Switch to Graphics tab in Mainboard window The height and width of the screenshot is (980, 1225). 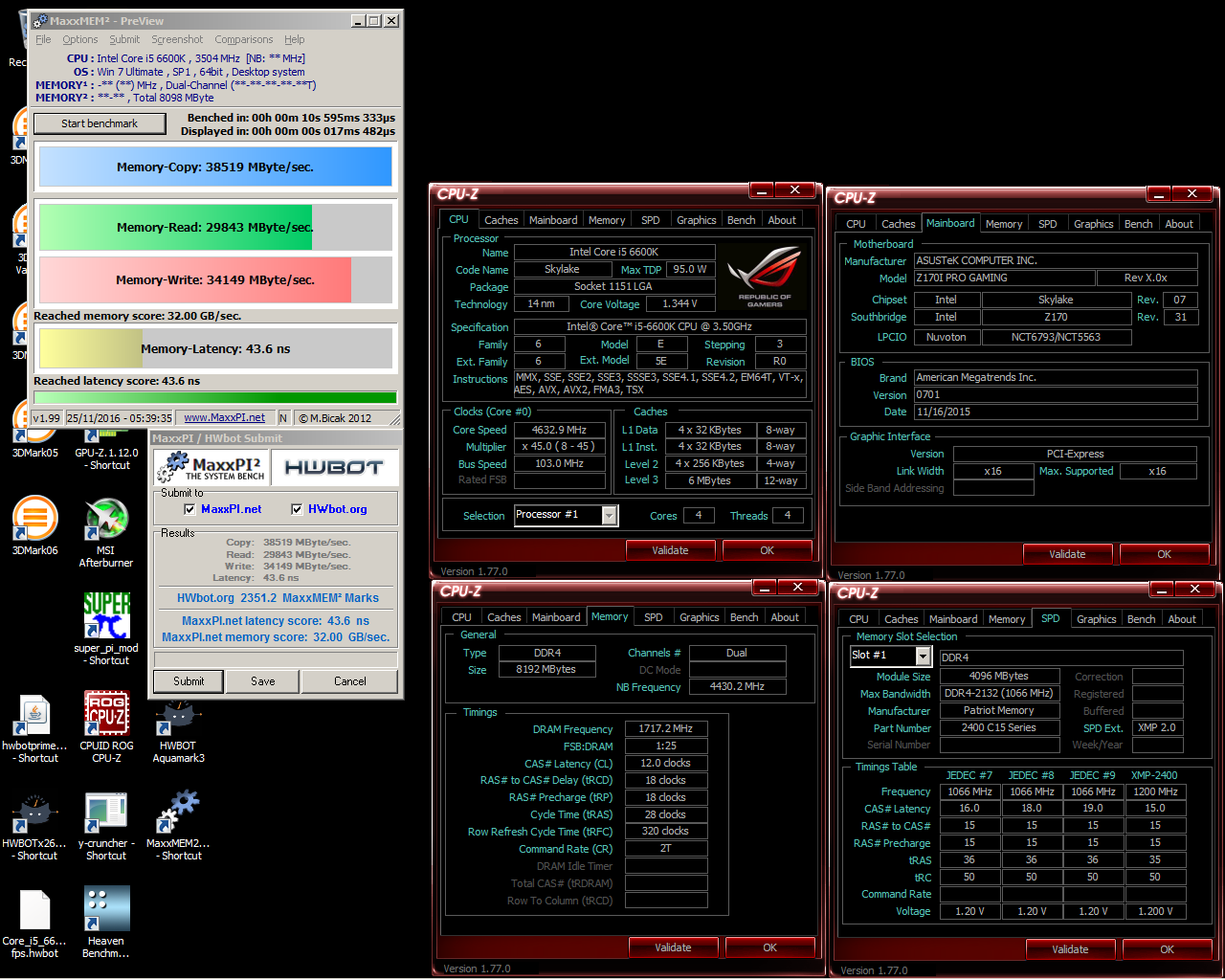click(x=1093, y=224)
